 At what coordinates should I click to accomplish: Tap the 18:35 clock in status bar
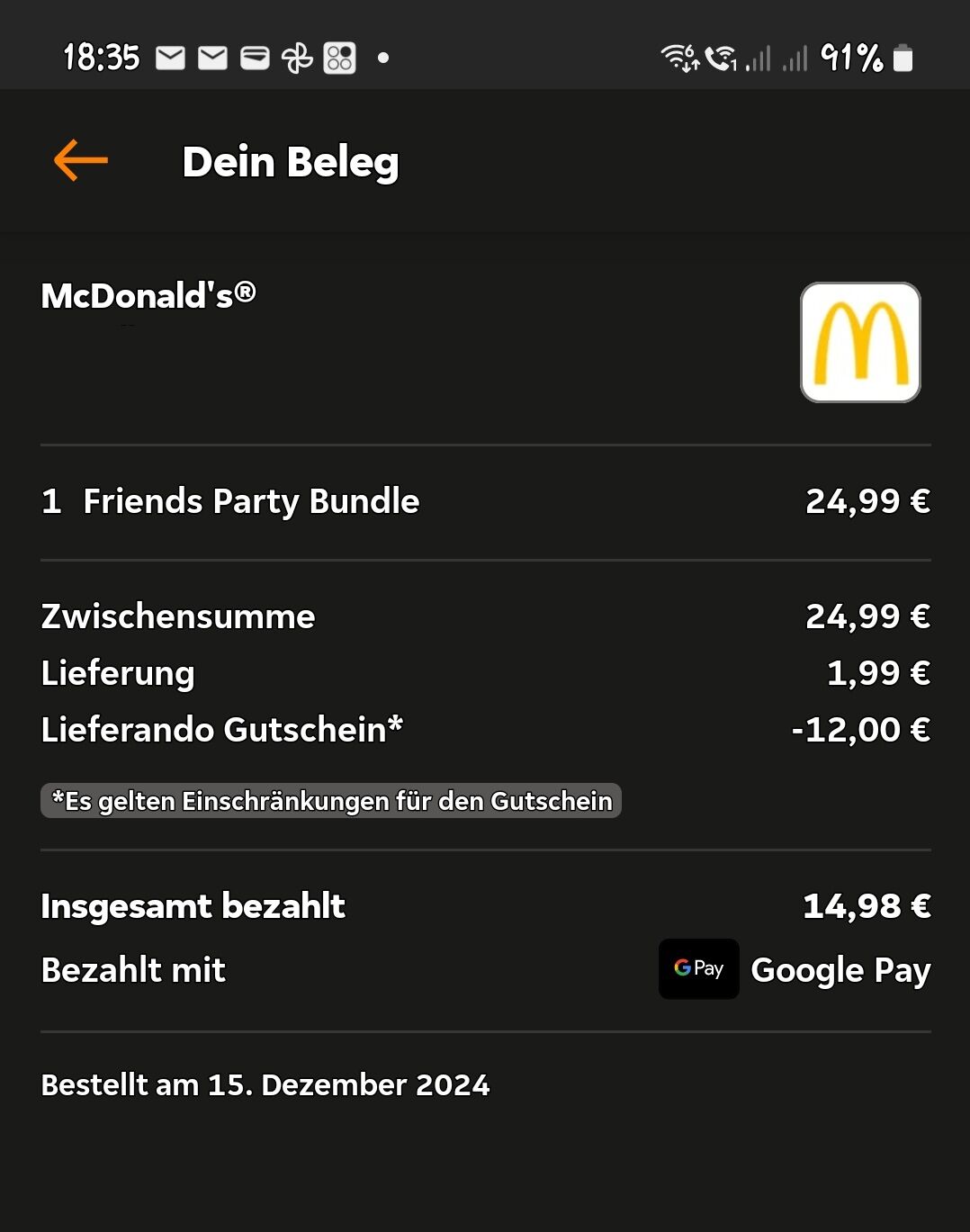click(102, 58)
